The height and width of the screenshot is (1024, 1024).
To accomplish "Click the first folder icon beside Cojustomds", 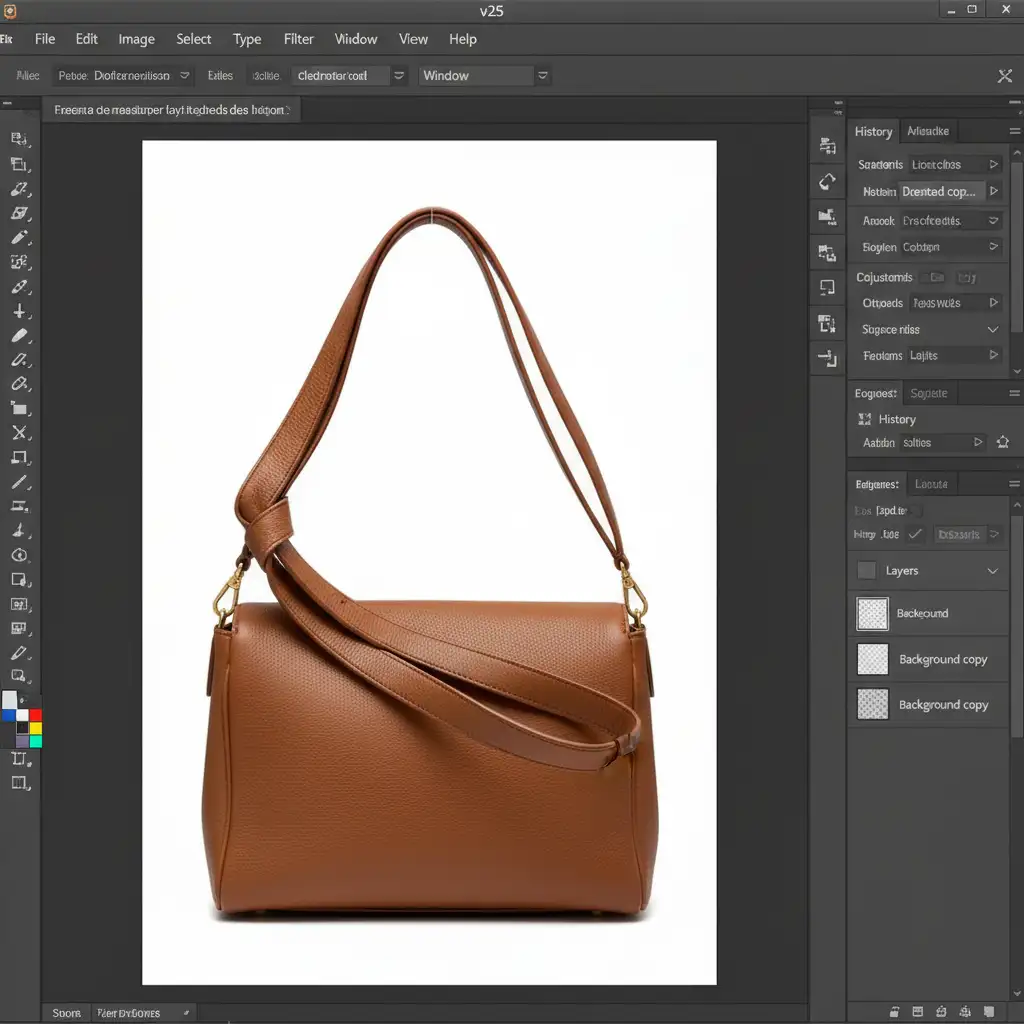I will (x=936, y=277).
